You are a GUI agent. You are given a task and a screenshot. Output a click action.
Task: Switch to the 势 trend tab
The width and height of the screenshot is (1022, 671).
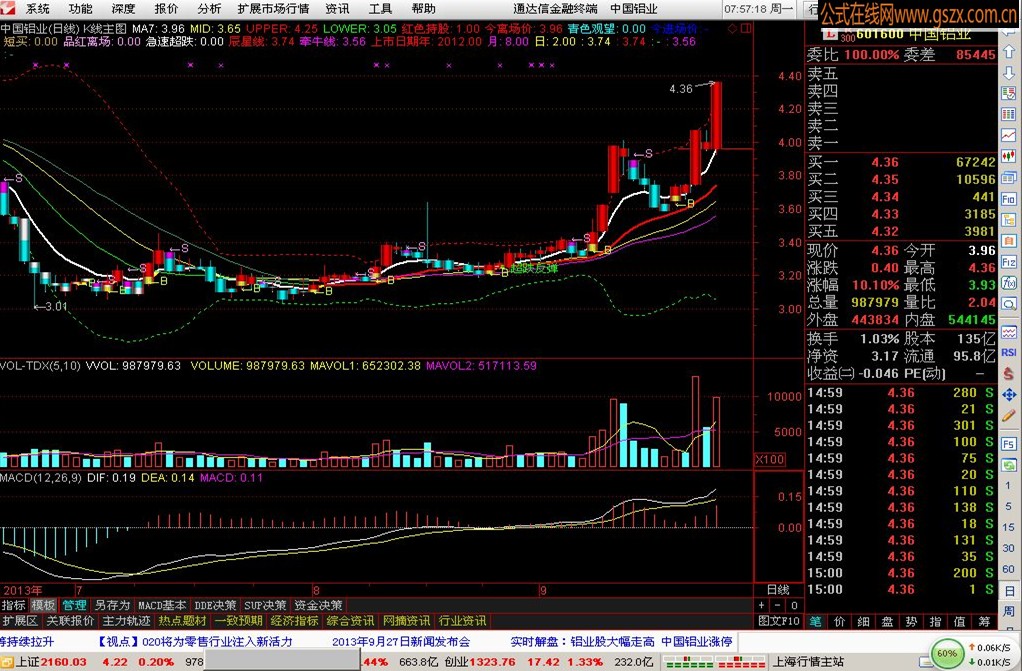tap(911, 621)
